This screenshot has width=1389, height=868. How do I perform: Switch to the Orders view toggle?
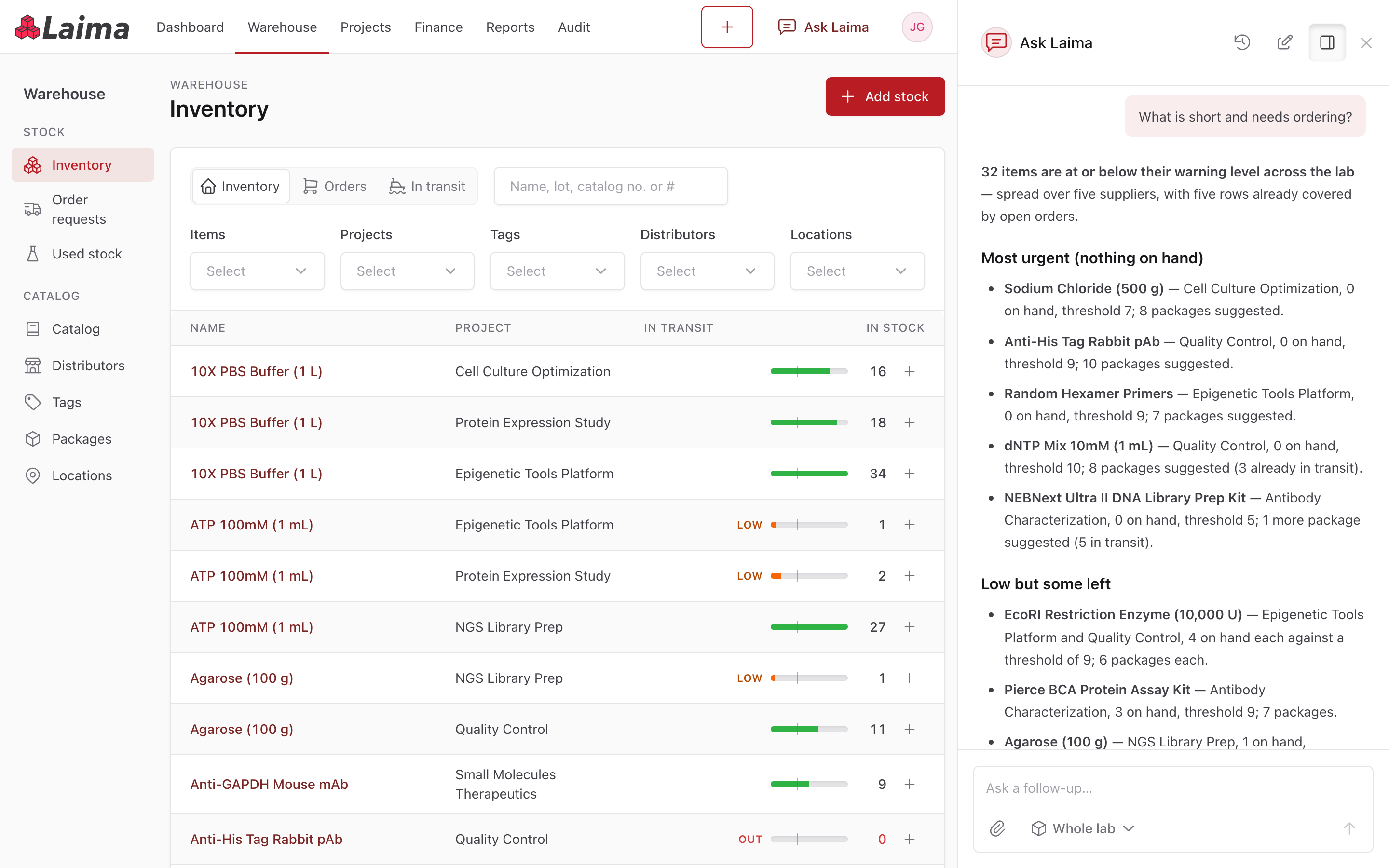coord(335,186)
